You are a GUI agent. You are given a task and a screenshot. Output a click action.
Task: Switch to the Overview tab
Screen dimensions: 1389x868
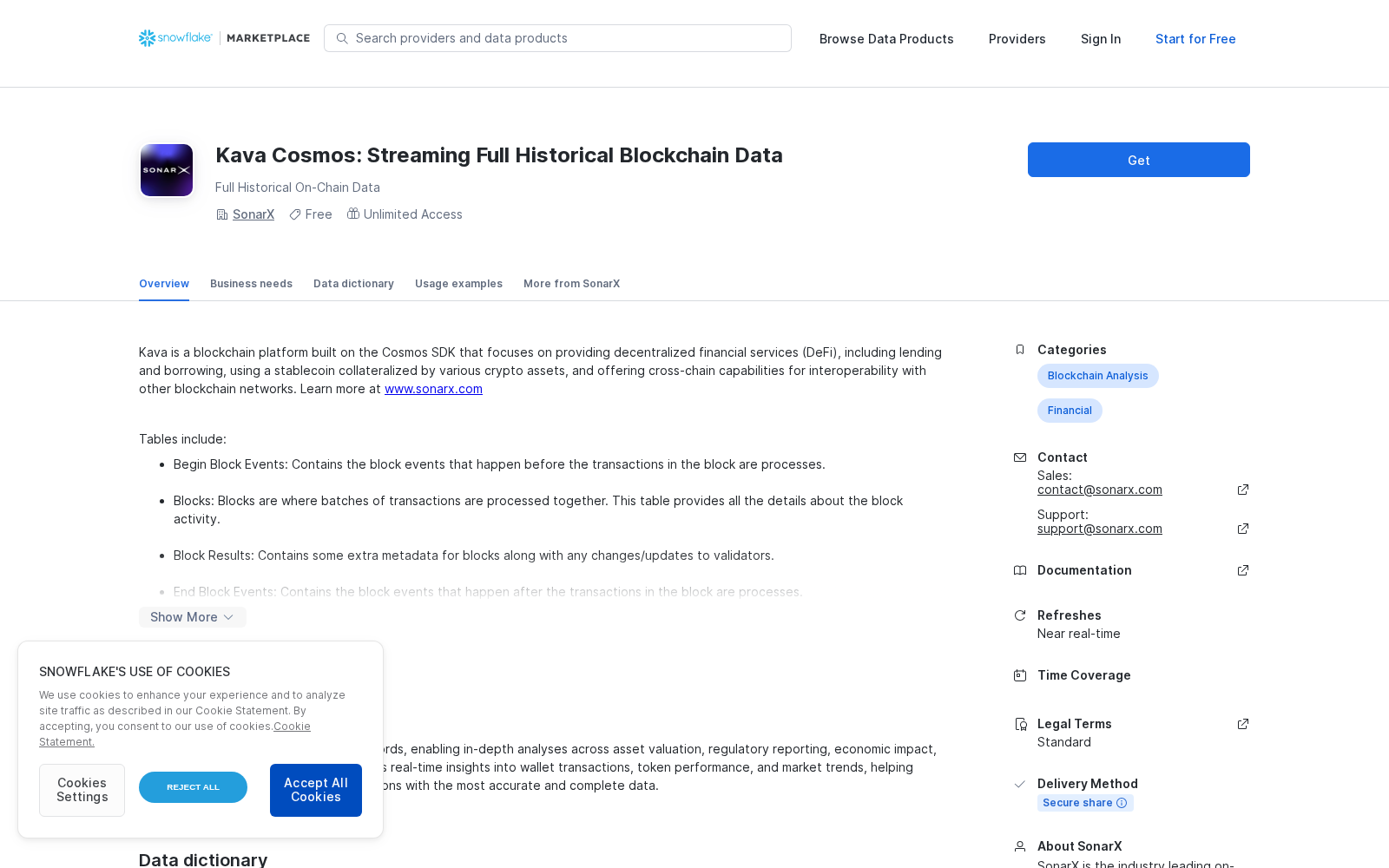point(164,284)
